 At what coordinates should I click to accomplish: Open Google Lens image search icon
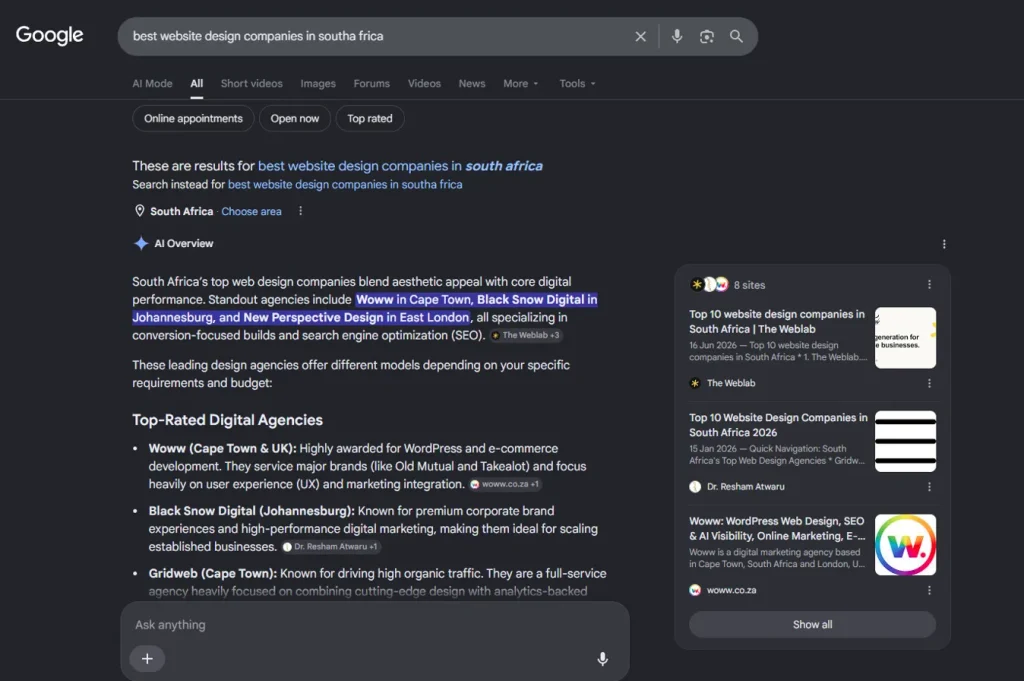(x=707, y=37)
